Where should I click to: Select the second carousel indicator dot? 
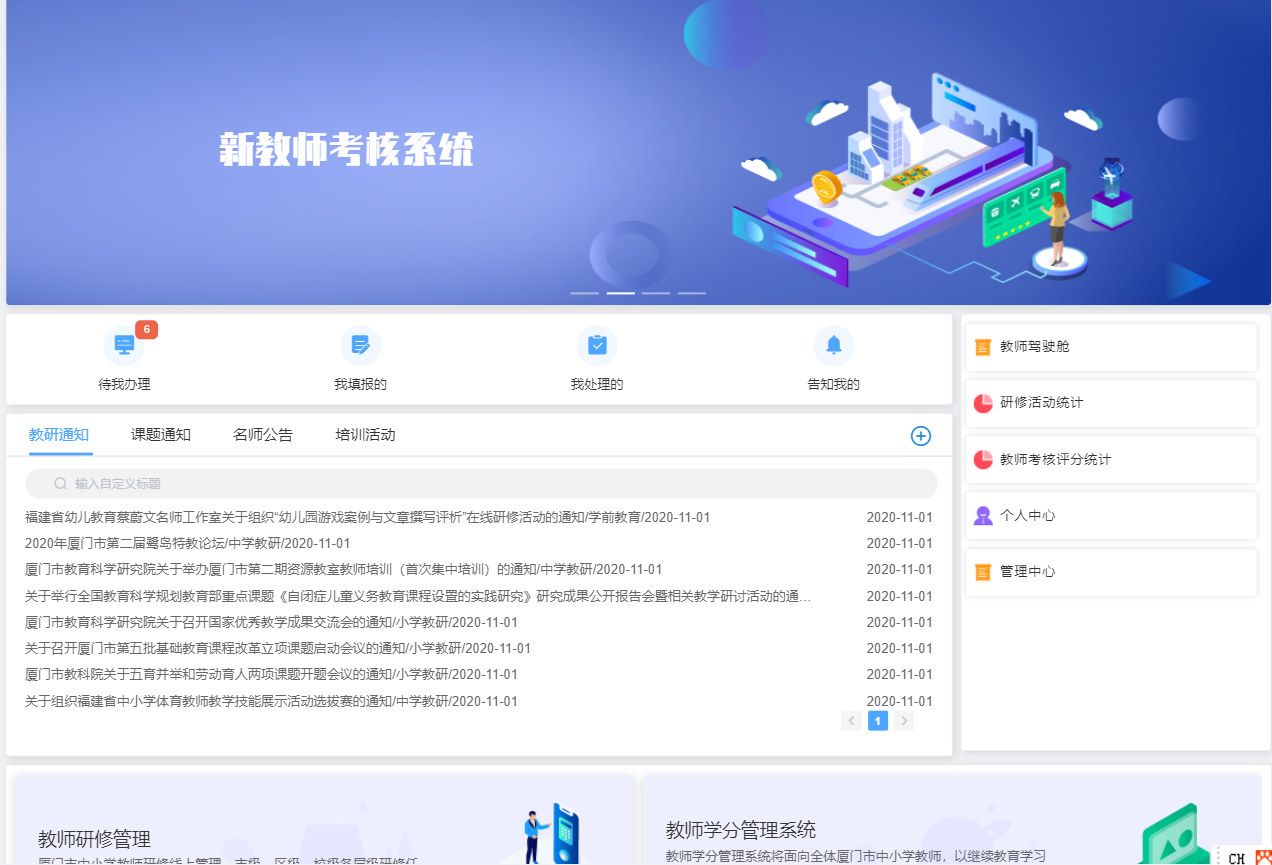[x=619, y=293]
